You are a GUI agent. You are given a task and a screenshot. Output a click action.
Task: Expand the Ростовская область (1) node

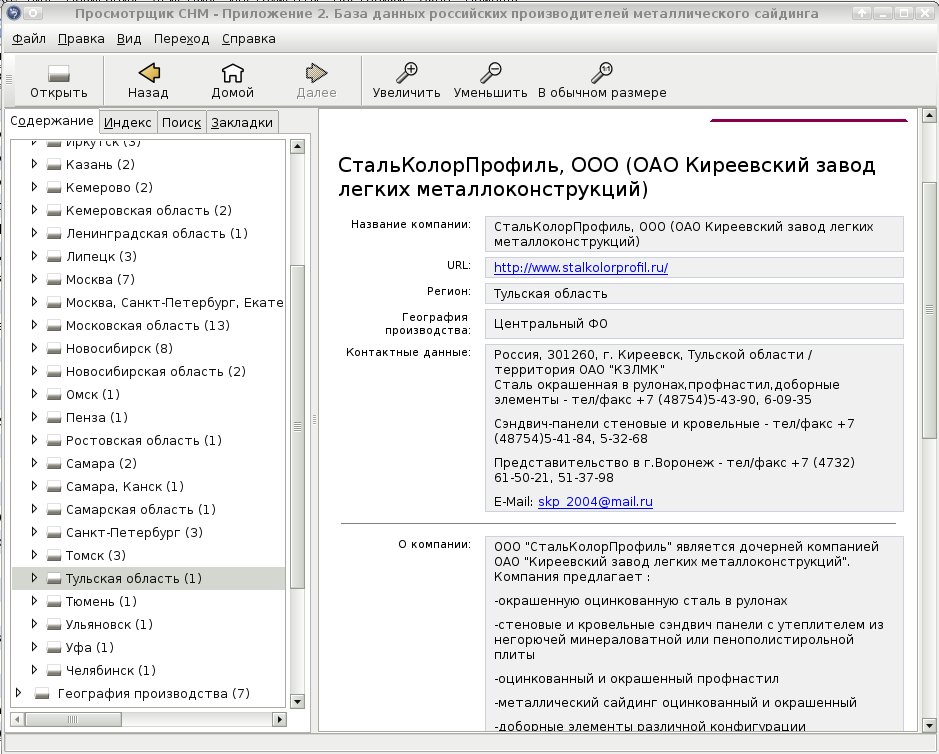pyautogui.click(x=34, y=440)
